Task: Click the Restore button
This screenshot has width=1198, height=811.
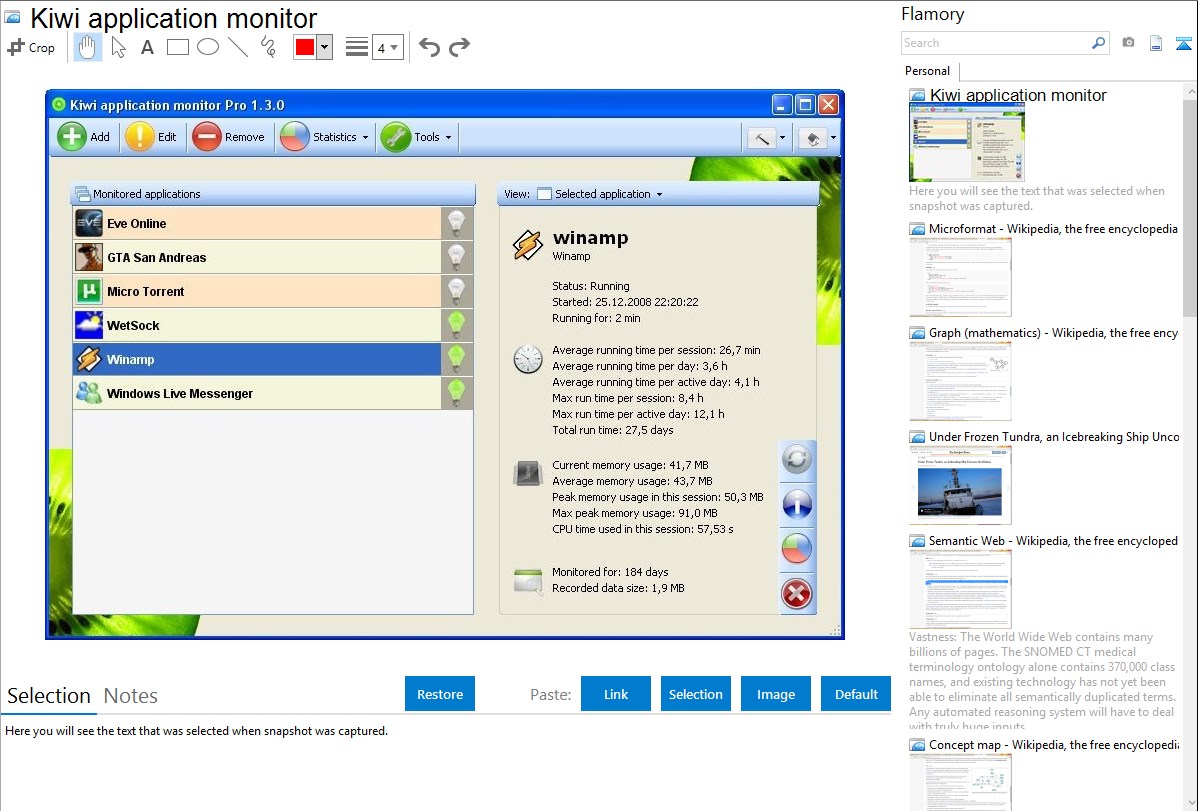Action: (x=440, y=694)
